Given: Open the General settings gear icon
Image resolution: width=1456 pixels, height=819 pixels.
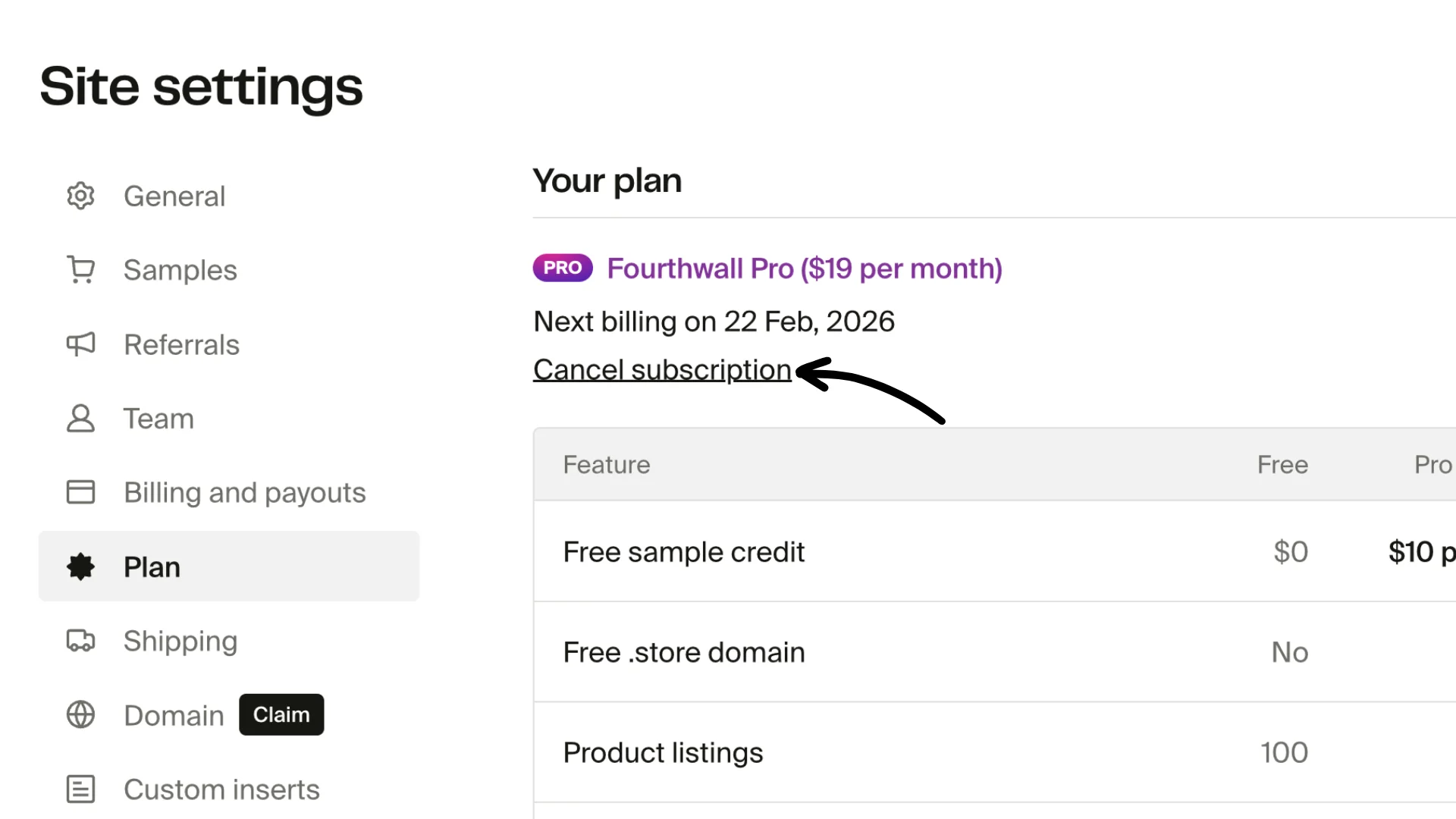Looking at the screenshot, I should coord(80,196).
